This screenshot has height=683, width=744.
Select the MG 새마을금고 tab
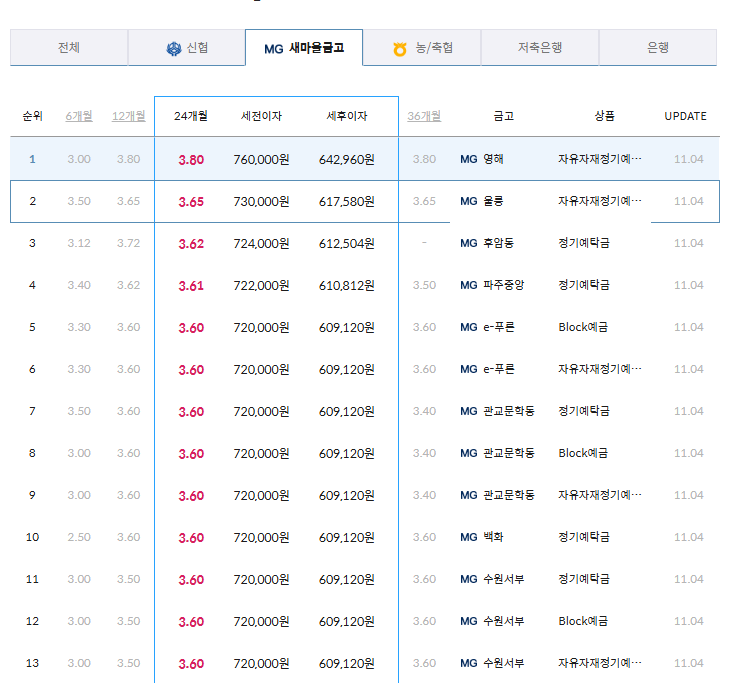tap(304, 47)
